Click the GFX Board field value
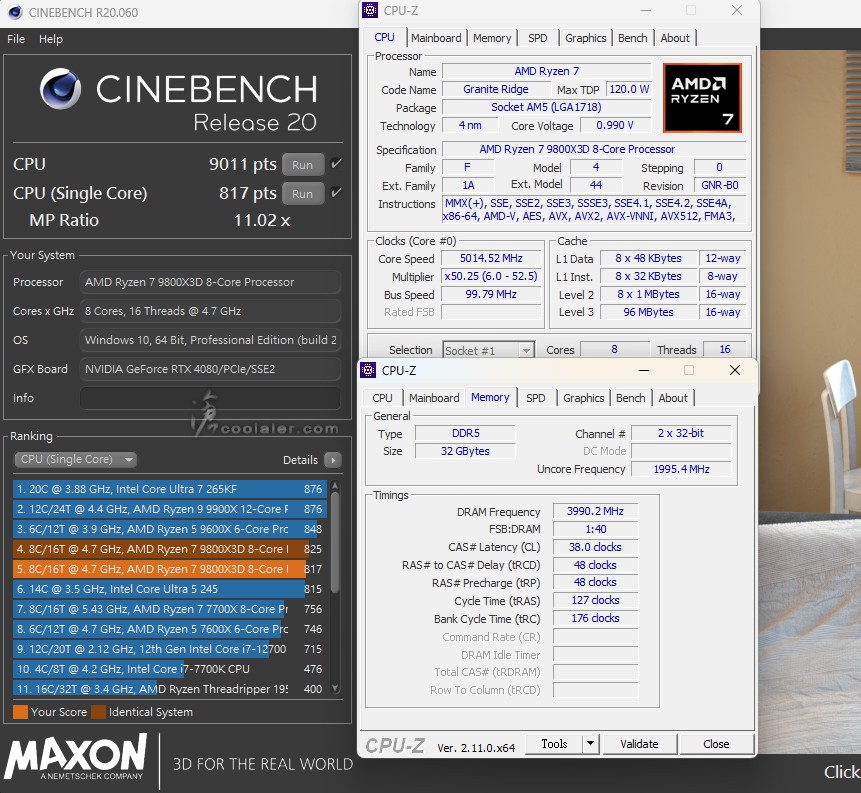The width and height of the screenshot is (861, 793). coord(210,369)
